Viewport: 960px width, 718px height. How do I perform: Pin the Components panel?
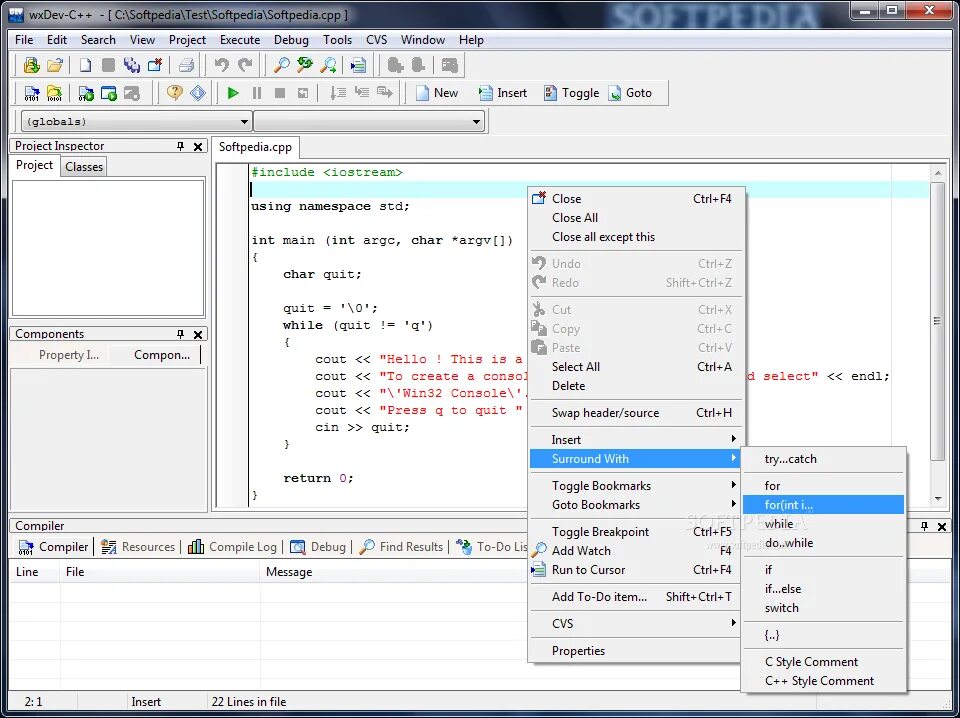[180, 334]
